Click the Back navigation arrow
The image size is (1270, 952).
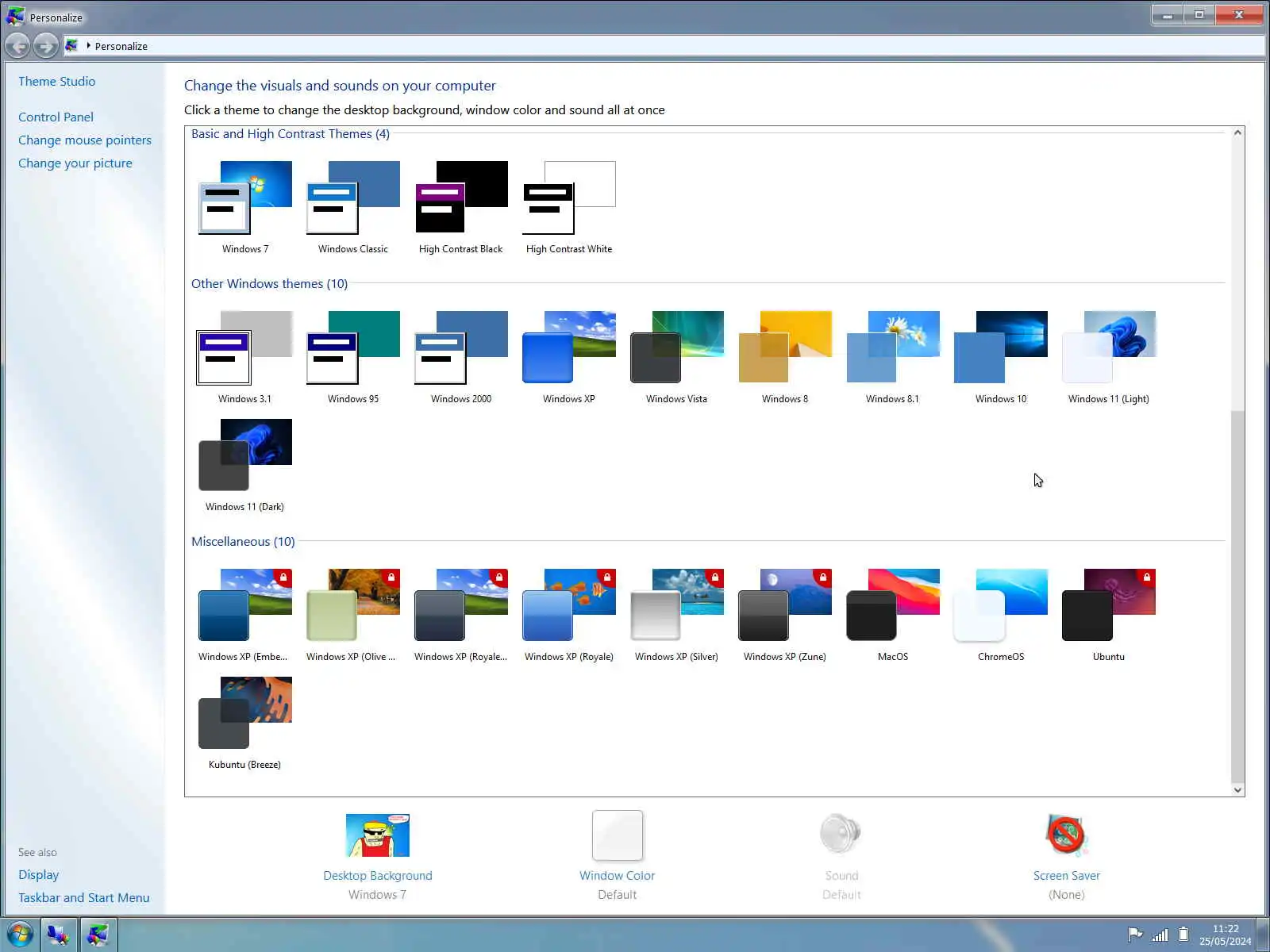18,46
